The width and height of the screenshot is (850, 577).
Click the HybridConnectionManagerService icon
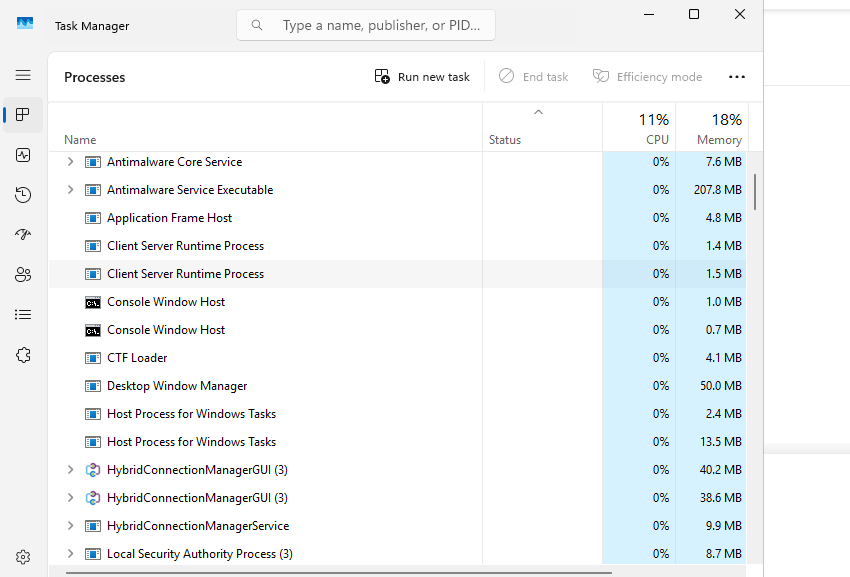(x=93, y=526)
